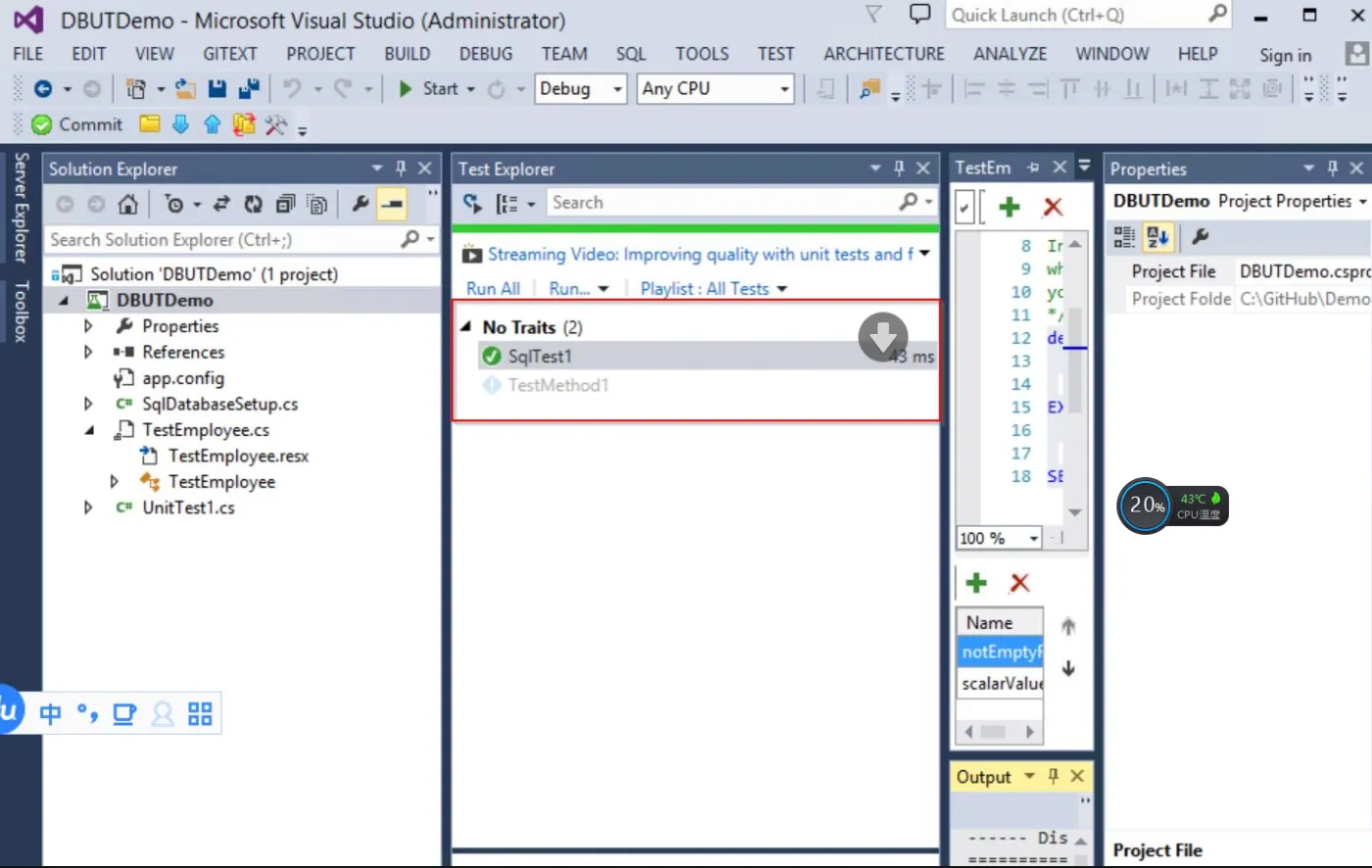Image resolution: width=1372 pixels, height=868 pixels.
Task: Click Sign in
Action: coord(1285,55)
